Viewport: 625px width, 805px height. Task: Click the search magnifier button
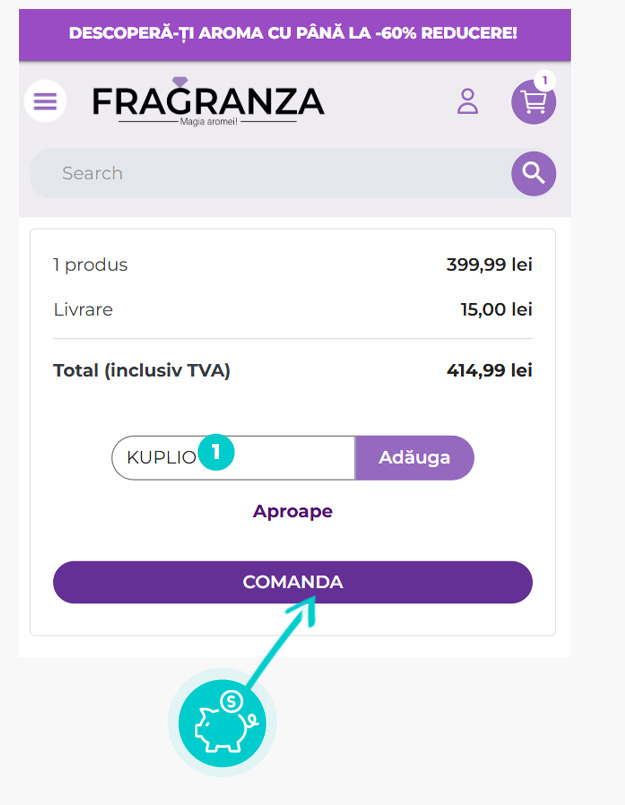coord(534,173)
